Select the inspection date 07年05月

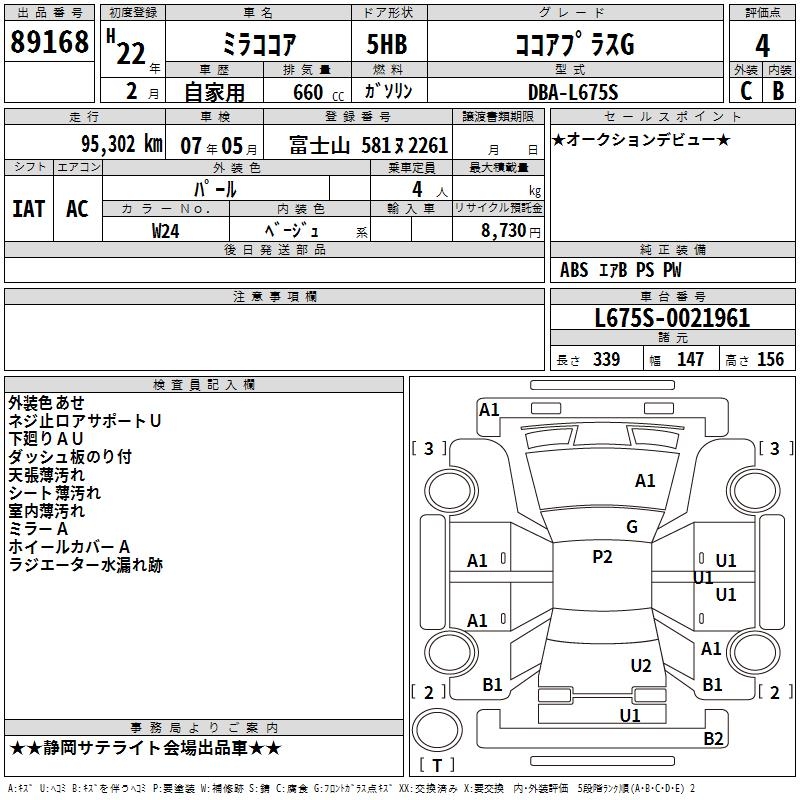tap(219, 146)
